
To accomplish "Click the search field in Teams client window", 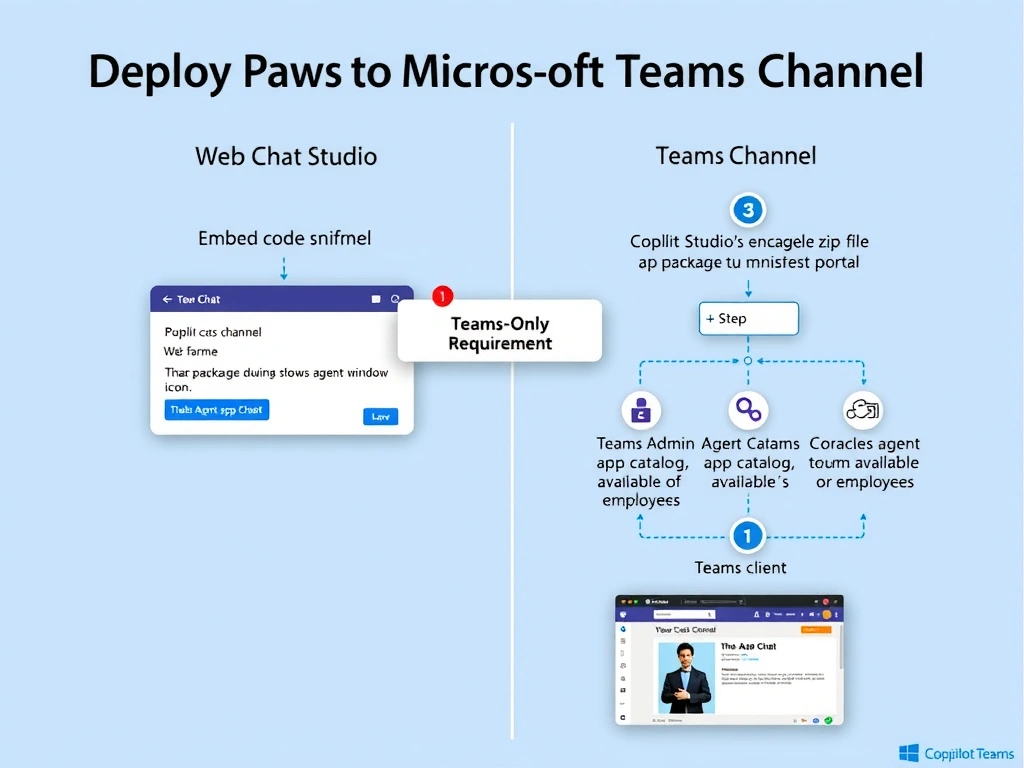I will 684,615.
